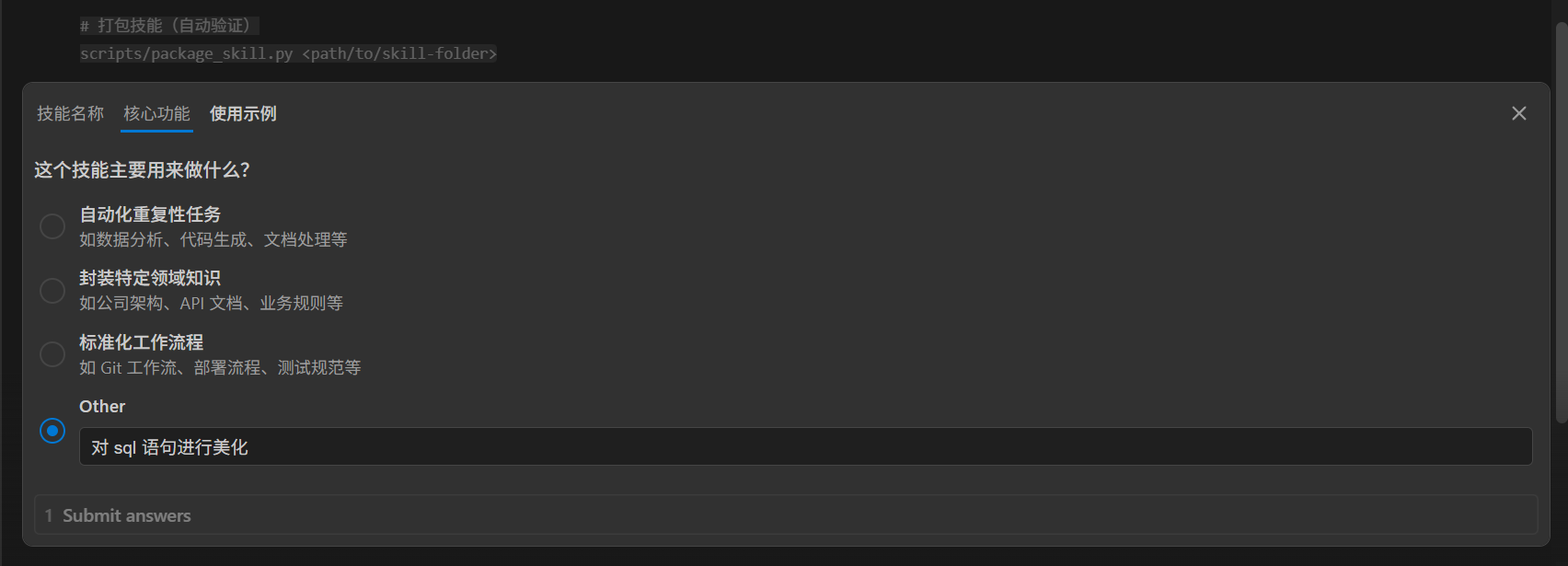
Task: Choose the 封装特定领域知识 radio option
Action: click(x=52, y=291)
